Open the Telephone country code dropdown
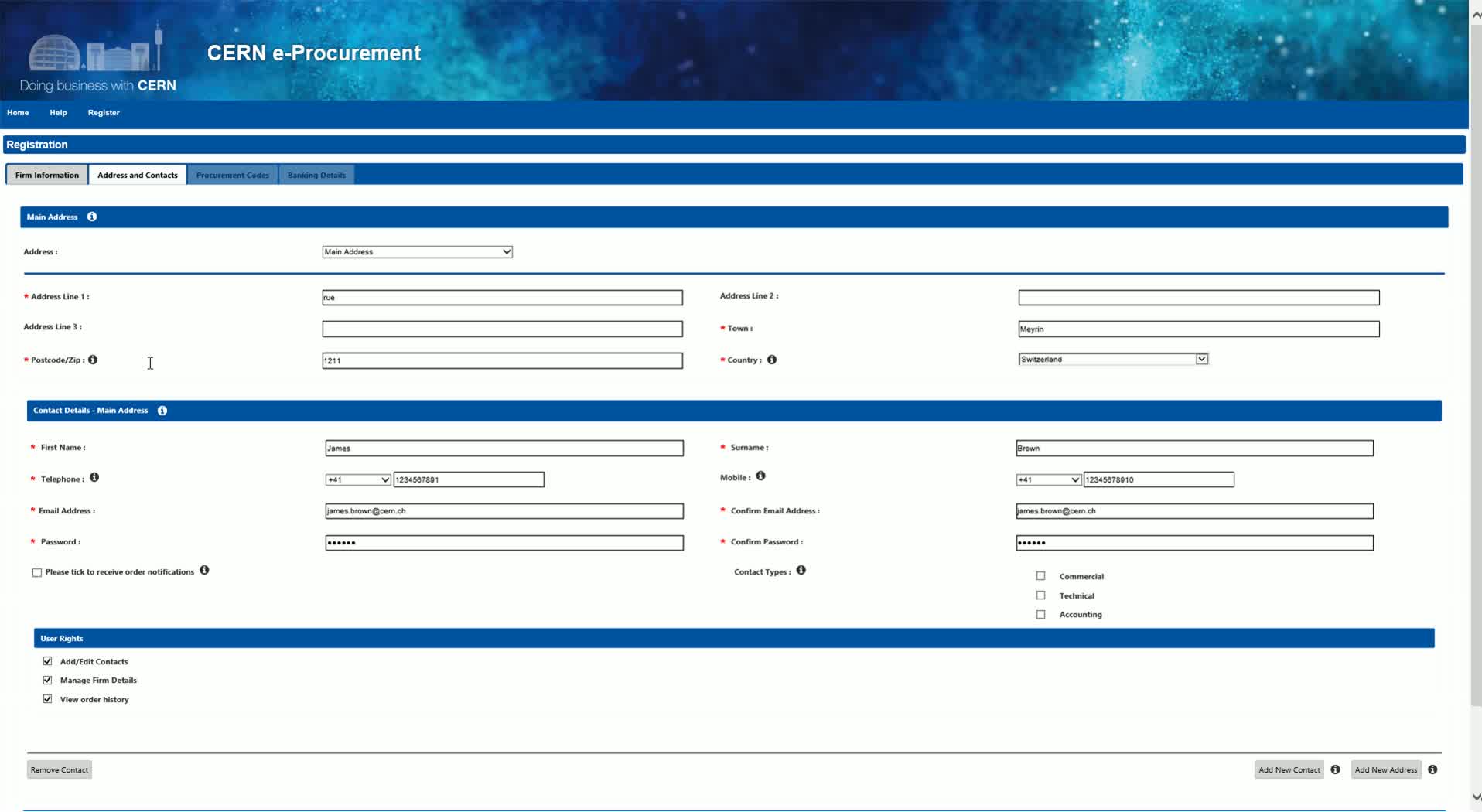The width and height of the screenshot is (1482, 812). [357, 480]
